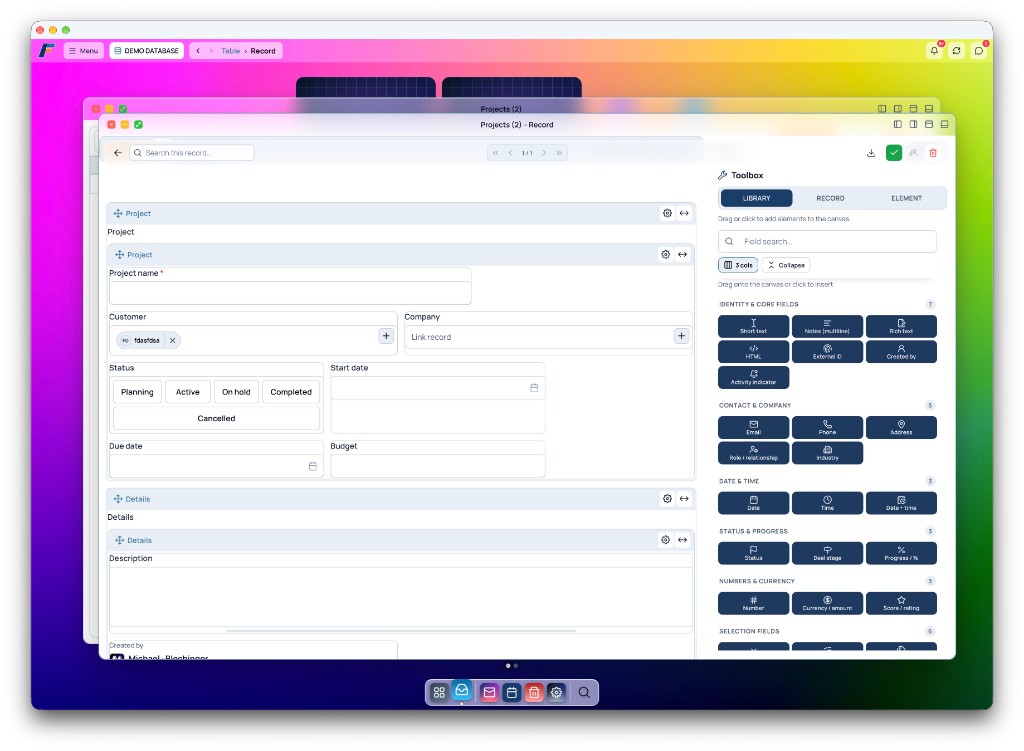Click the DEMO DATABASE button
1024x751 pixels.
(146, 50)
